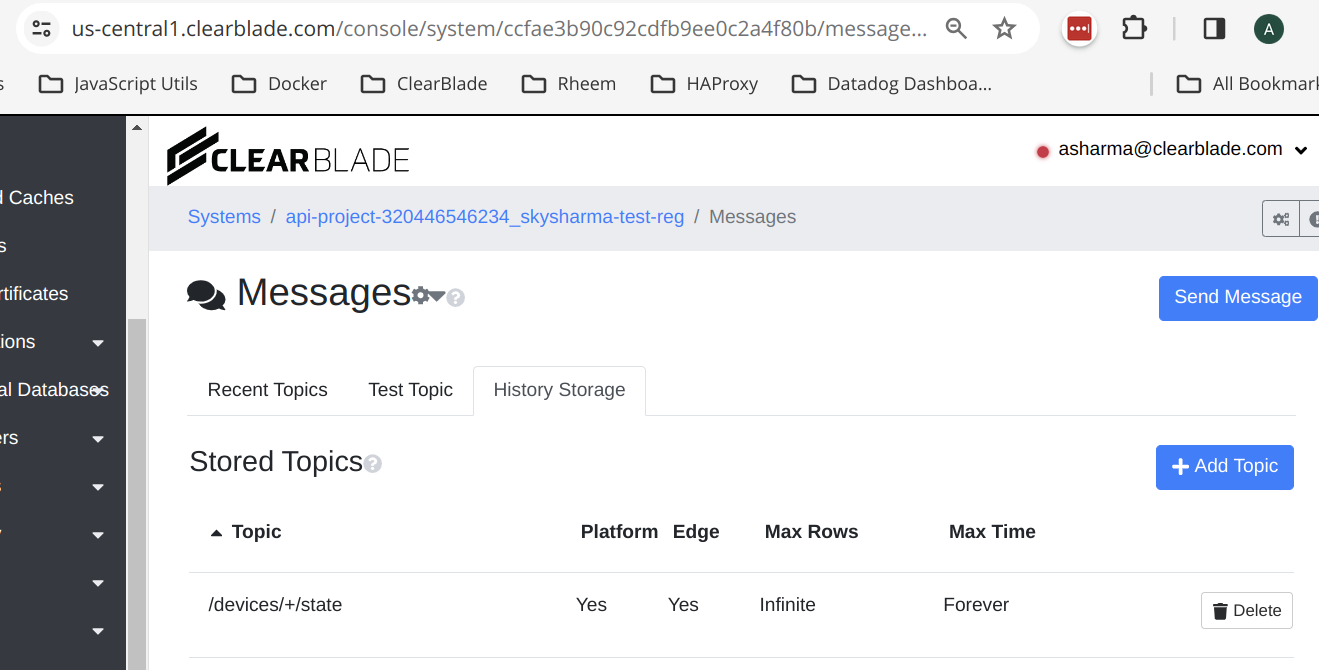1319x670 pixels.
Task: Click the zoom magnifier icon in address bar
Action: coord(956,29)
